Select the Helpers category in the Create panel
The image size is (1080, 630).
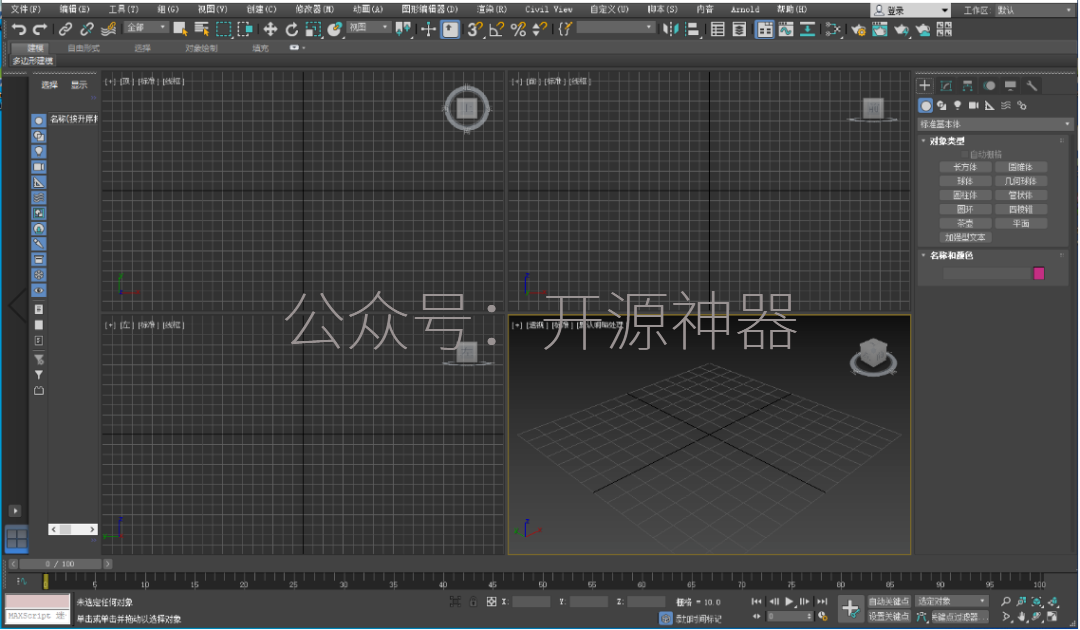click(x=990, y=105)
